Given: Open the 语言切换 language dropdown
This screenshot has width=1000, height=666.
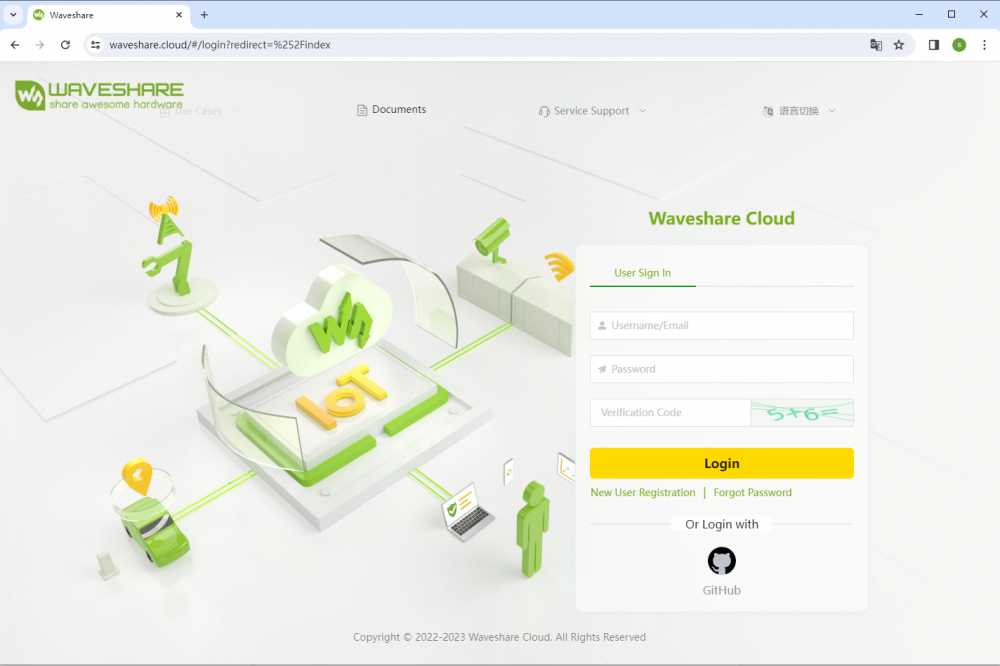Looking at the screenshot, I should [799, 111].
